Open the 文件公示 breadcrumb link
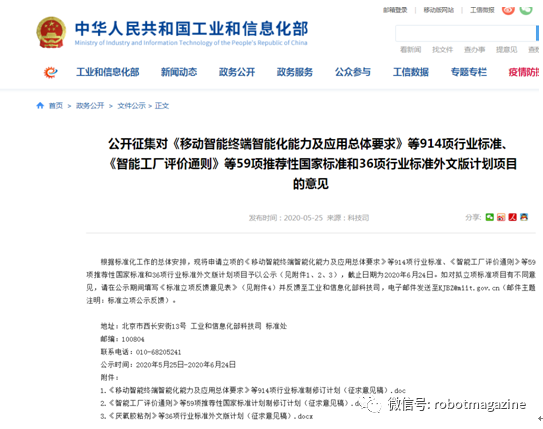The width and height of the screenshot is (543, 429). click(132, 106)
